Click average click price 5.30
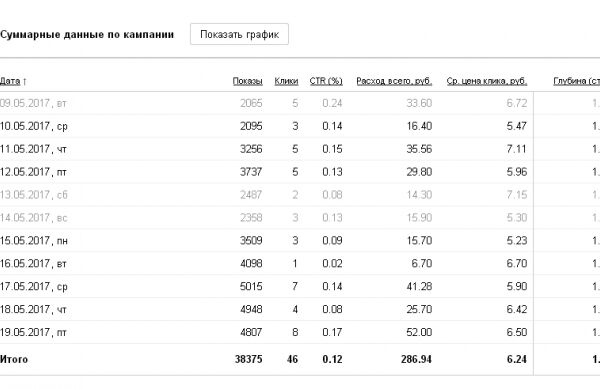Screen dimensions: 600x389 [x=517, y=218]
